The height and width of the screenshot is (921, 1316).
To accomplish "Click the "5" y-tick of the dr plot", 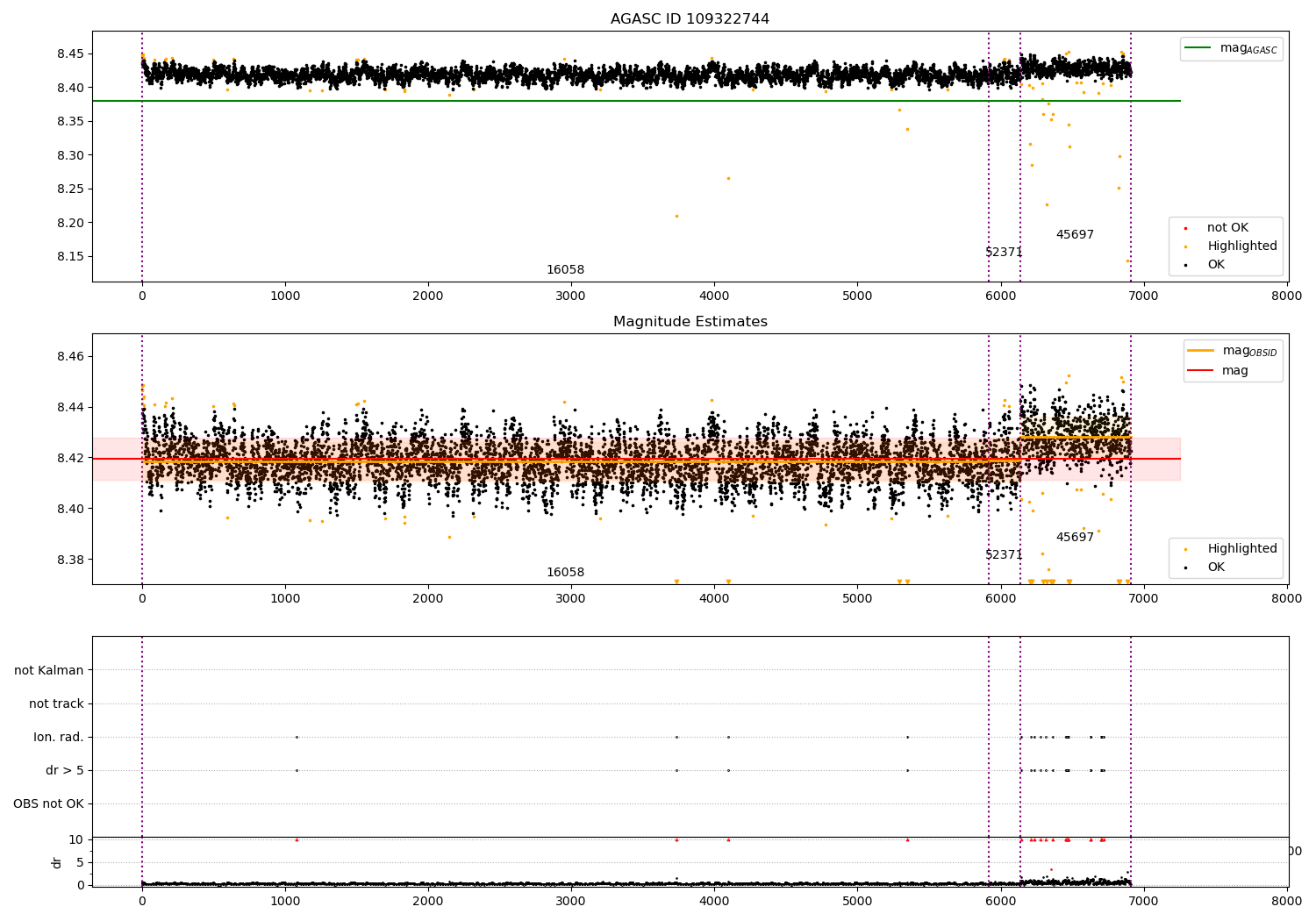I will (x=80, y=863).
